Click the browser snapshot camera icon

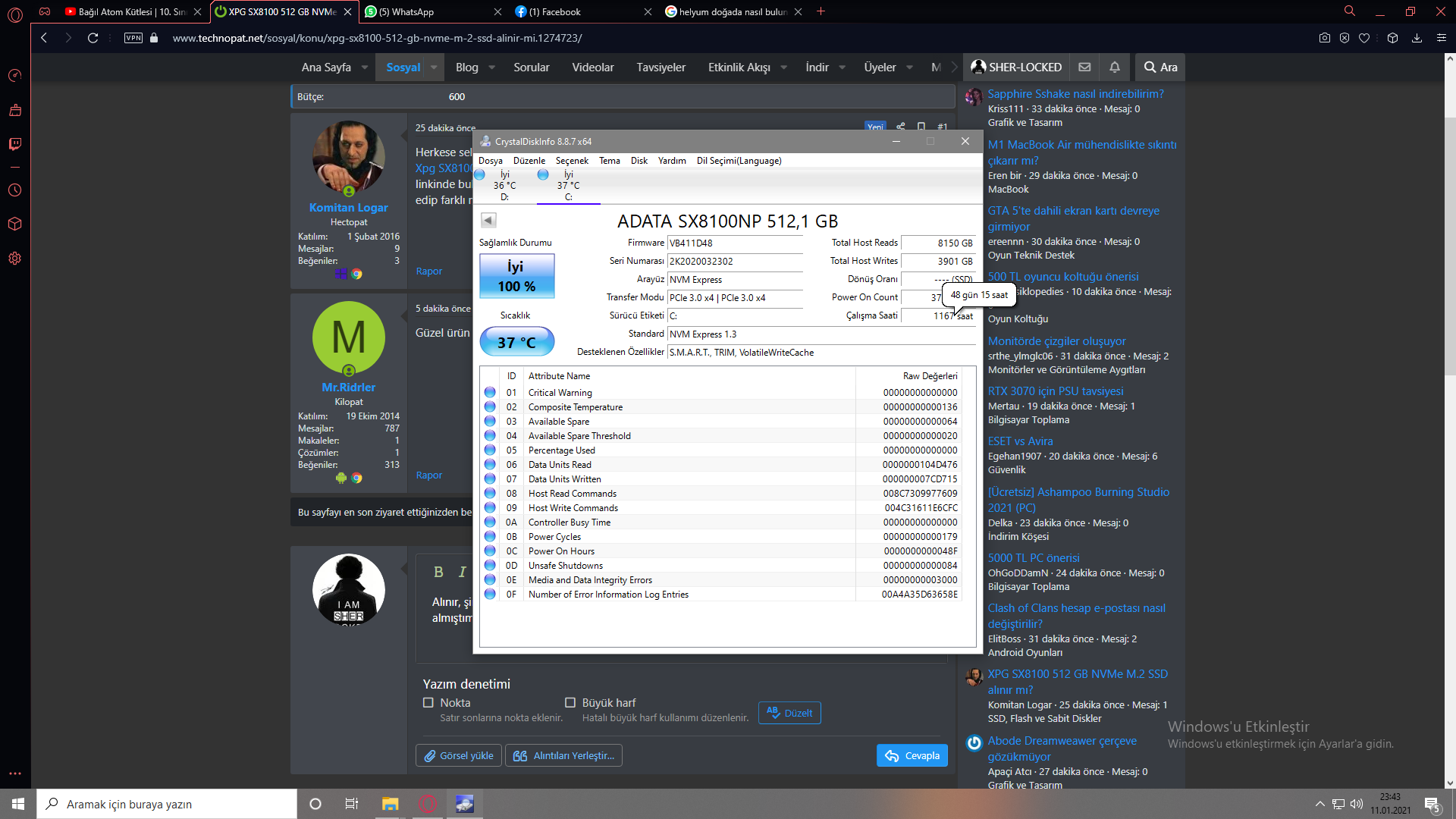click(1324, 38)
